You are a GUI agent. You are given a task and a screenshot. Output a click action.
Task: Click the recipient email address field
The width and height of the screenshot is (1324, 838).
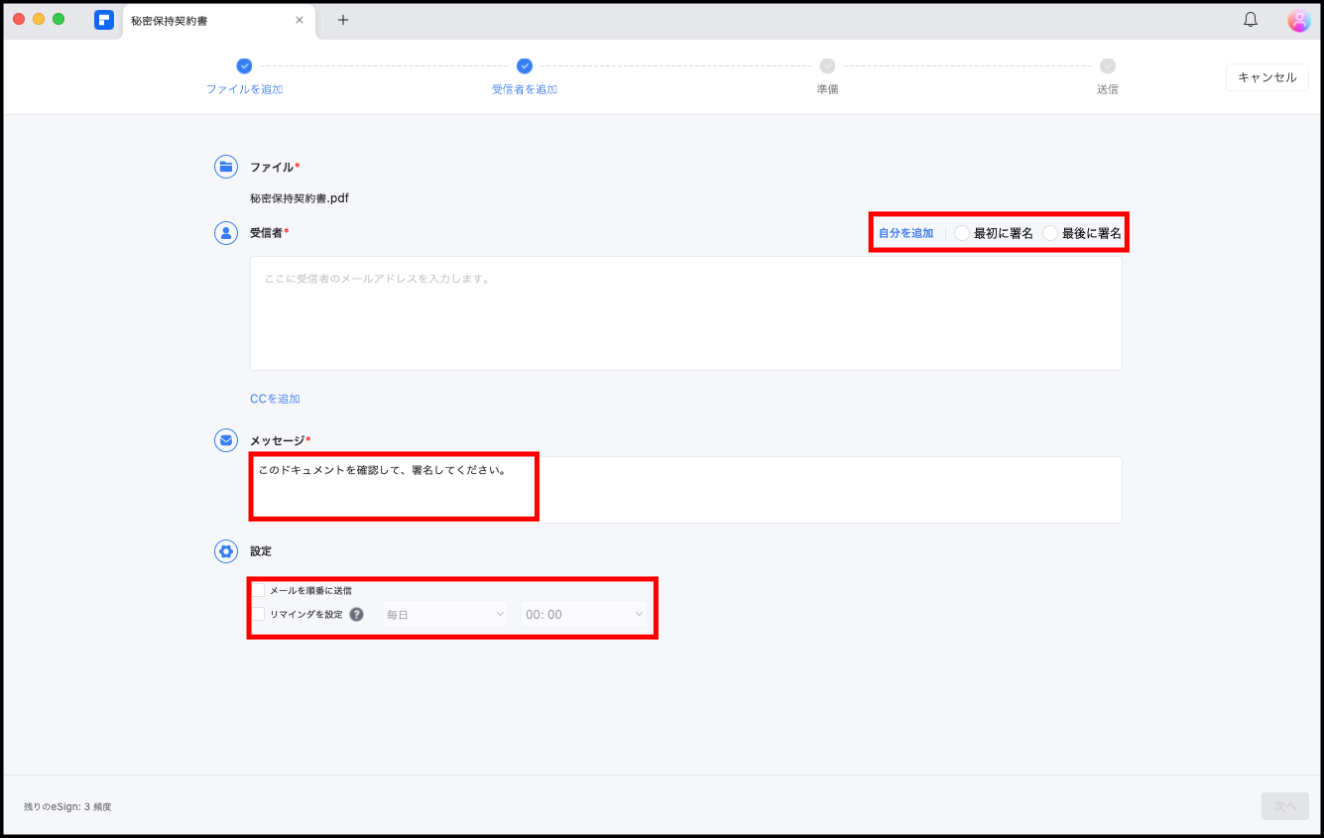click(x=686, y=313)
